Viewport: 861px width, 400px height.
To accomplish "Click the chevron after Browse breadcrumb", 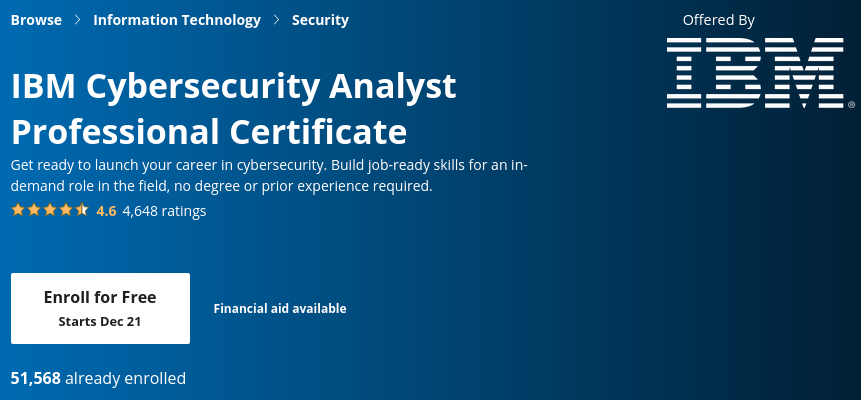I will (x=77, y=20).
